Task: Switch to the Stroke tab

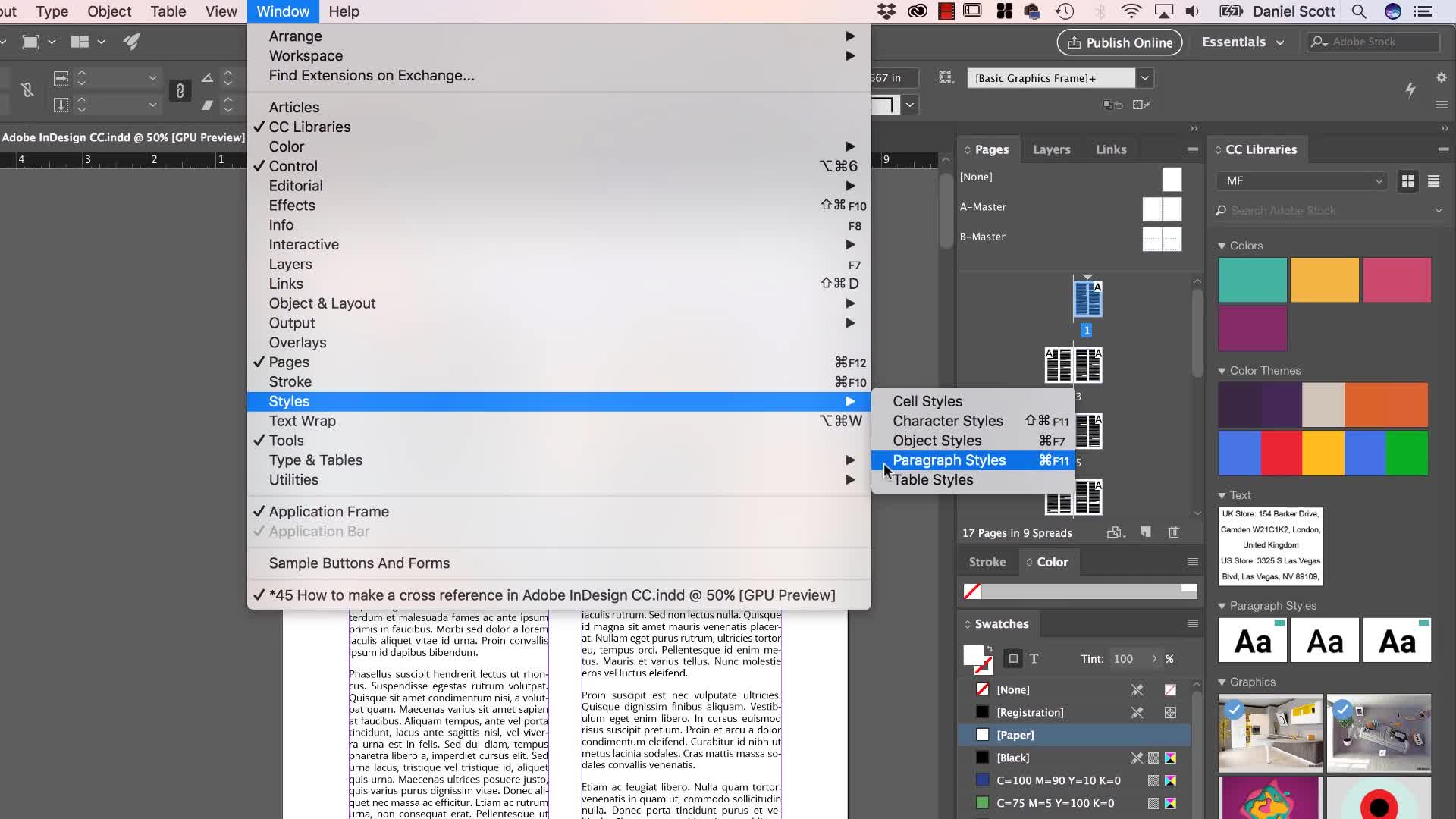Action: 987,562
